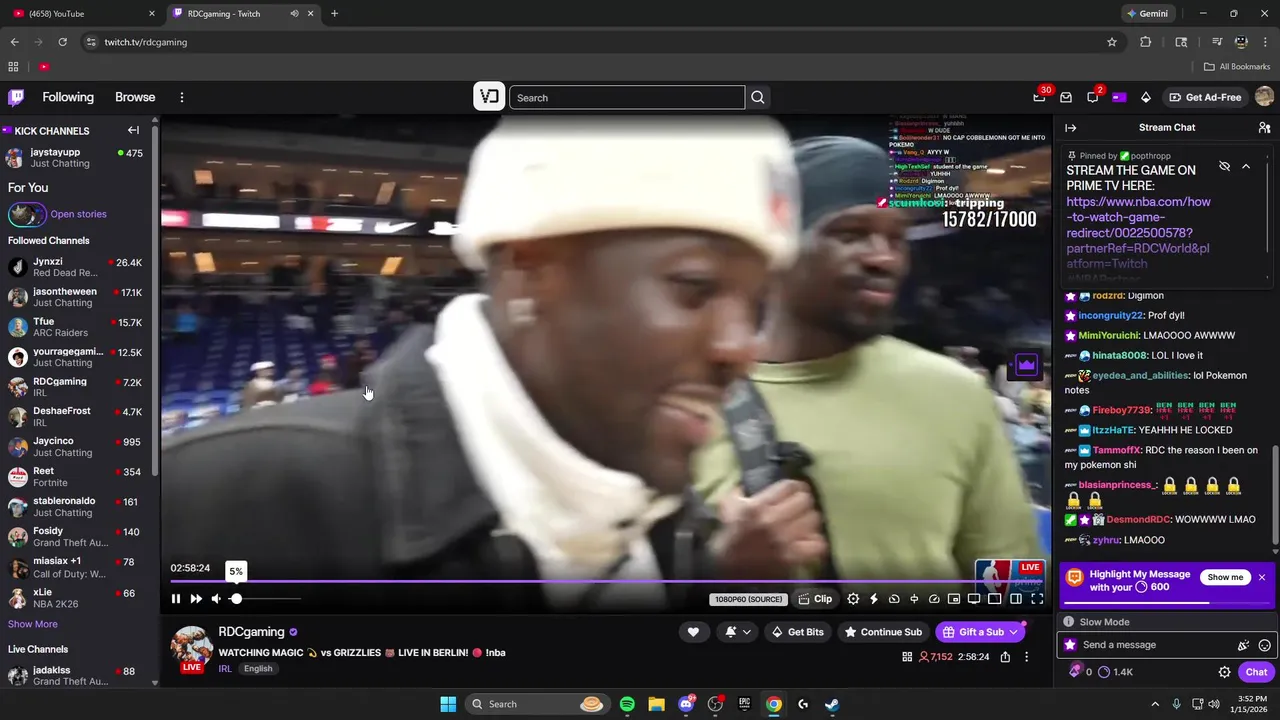Open Jynxzi channel in sidebar
The height and width of the screenshot is (720, 1280).
pos(78,267)
